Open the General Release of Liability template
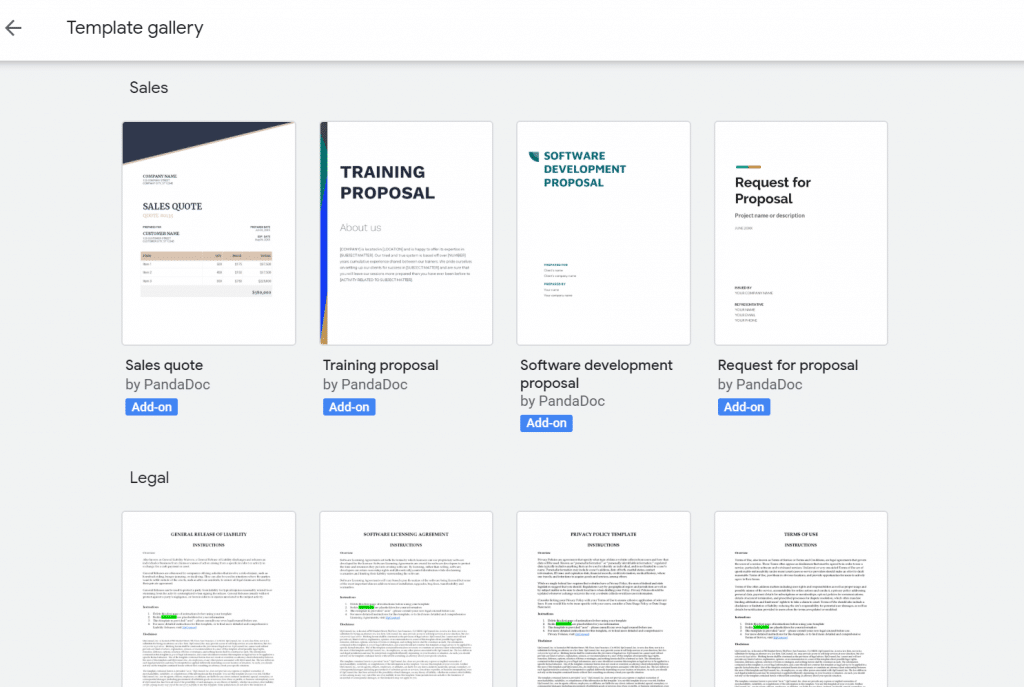This screenshot has width=1024, height=687. pyautogui.click(x=209, y=598)
